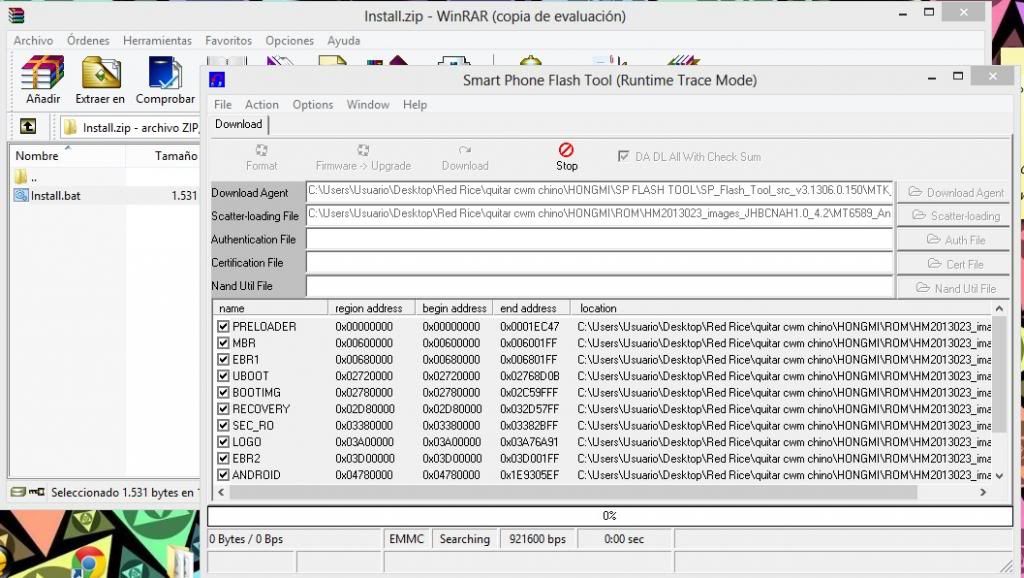Toggle DA DL All With Check Sum
1024x578 pixels.
tap(624, 157)
